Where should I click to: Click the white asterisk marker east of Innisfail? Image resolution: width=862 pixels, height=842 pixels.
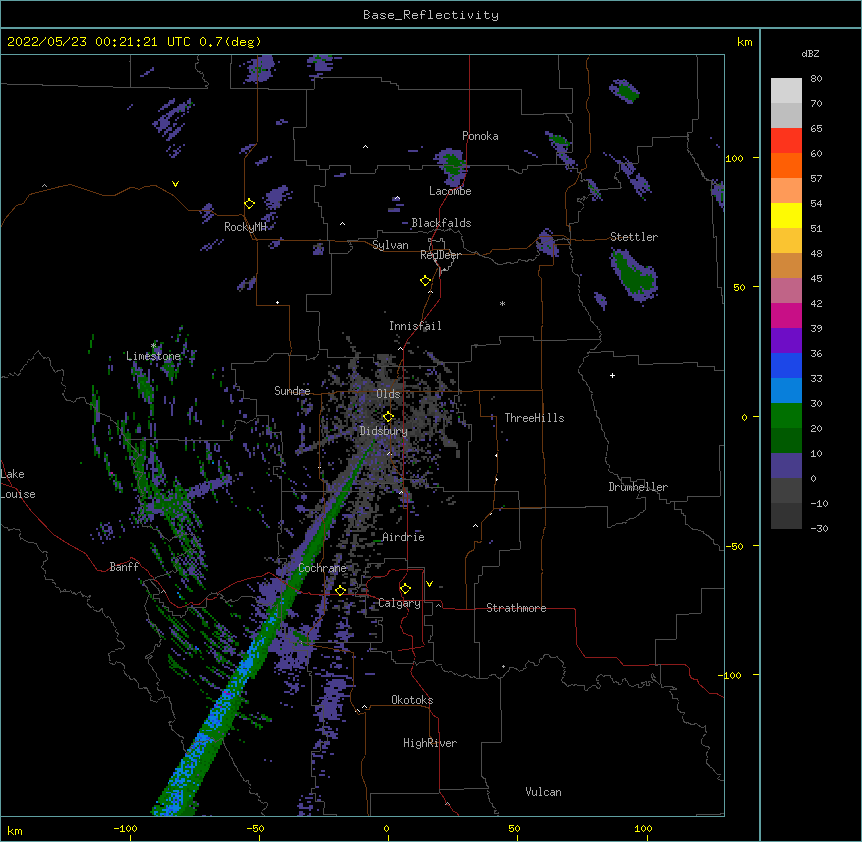[502, 304]
